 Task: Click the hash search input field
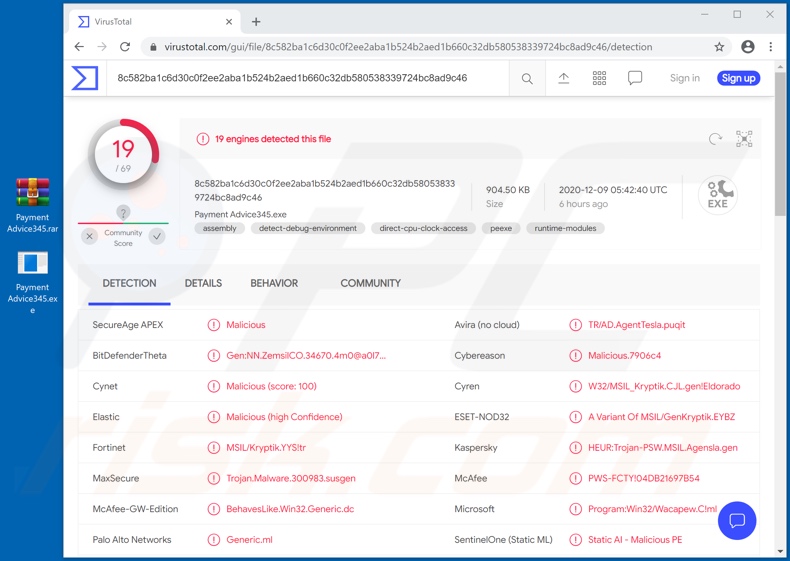pyautogui.click(x=307, y=78)
